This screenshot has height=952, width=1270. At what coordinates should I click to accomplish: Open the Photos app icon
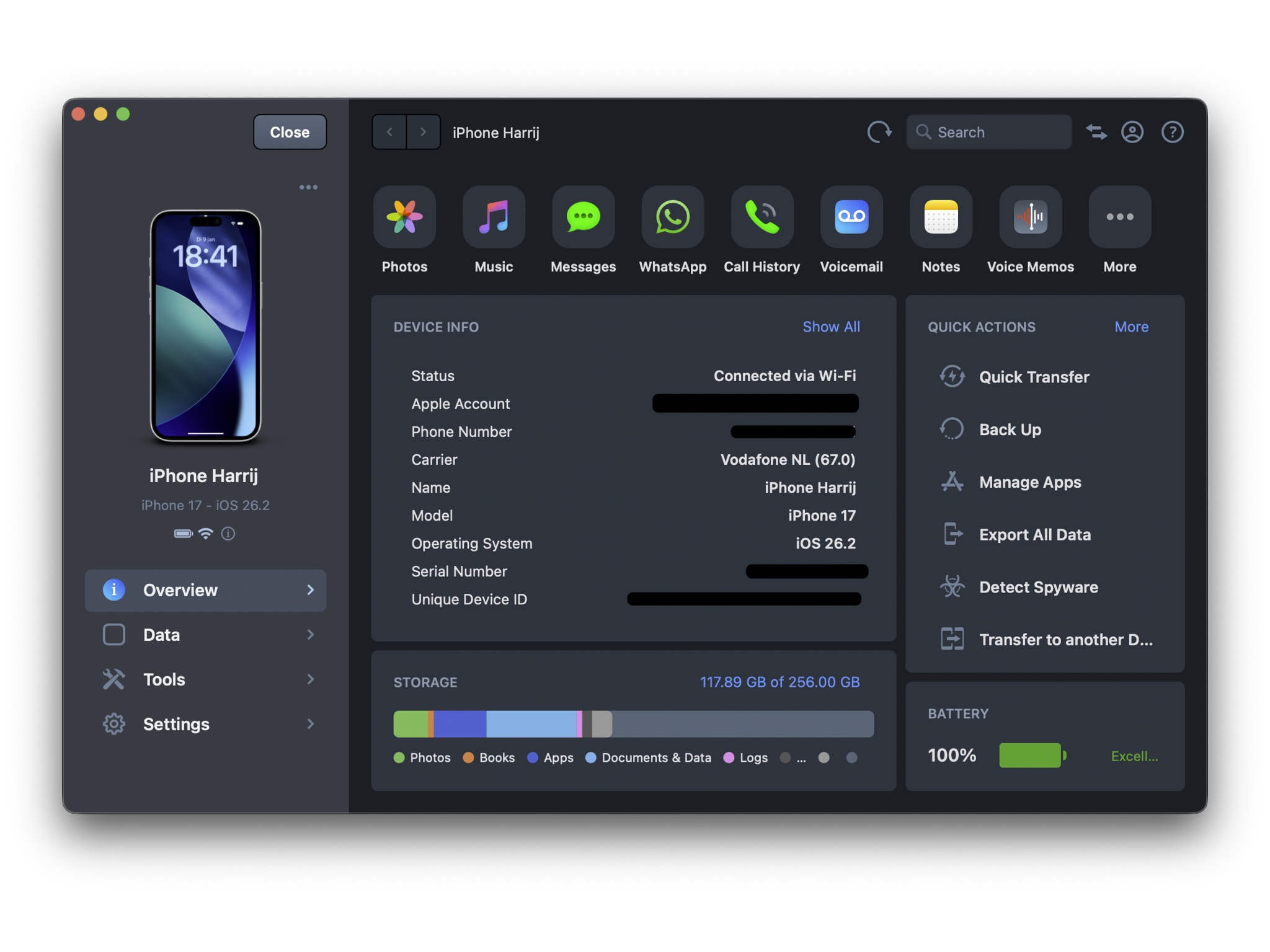404,217
